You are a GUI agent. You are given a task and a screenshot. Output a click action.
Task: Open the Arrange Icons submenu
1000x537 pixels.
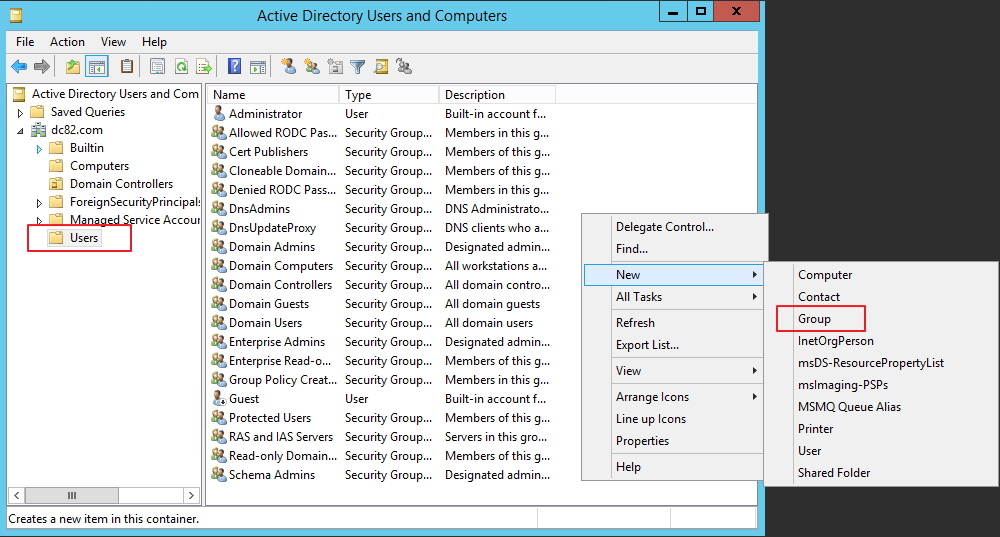pyautogui.click(x=673, y=397)
